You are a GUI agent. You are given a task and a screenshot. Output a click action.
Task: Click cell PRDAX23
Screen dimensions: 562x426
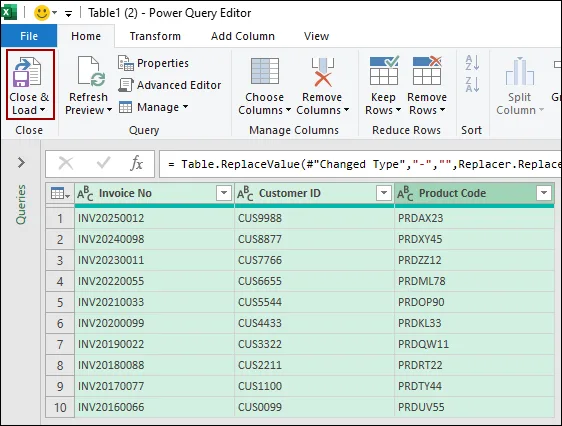pos(474,218)
